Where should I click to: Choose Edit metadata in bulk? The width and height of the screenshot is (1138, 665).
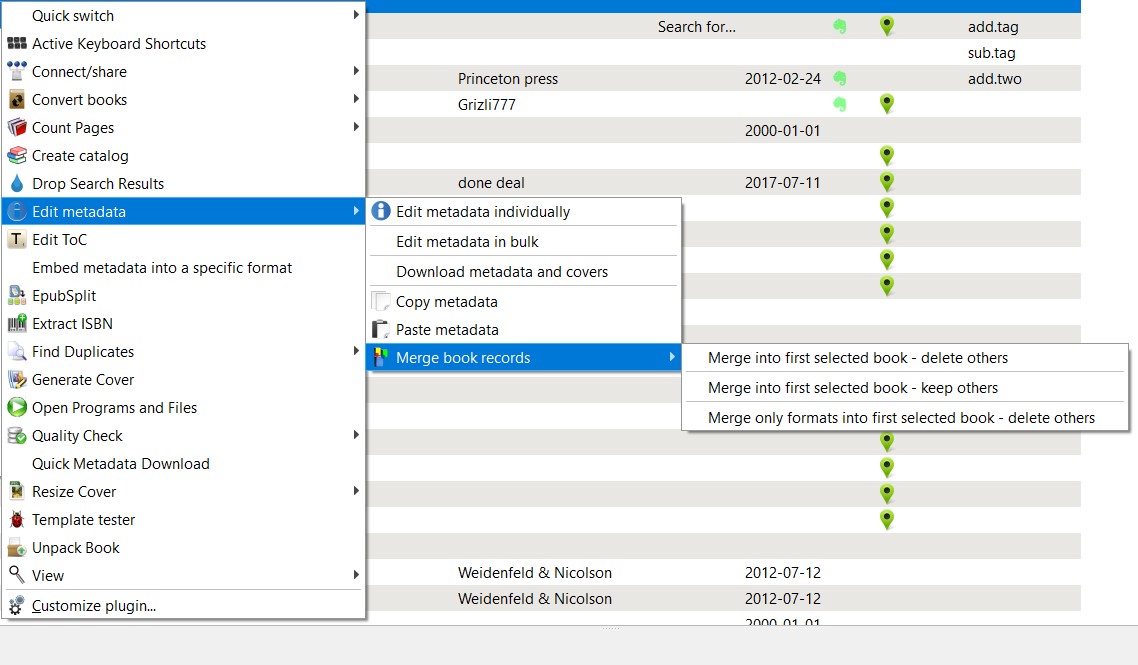(x=467, y=242)
